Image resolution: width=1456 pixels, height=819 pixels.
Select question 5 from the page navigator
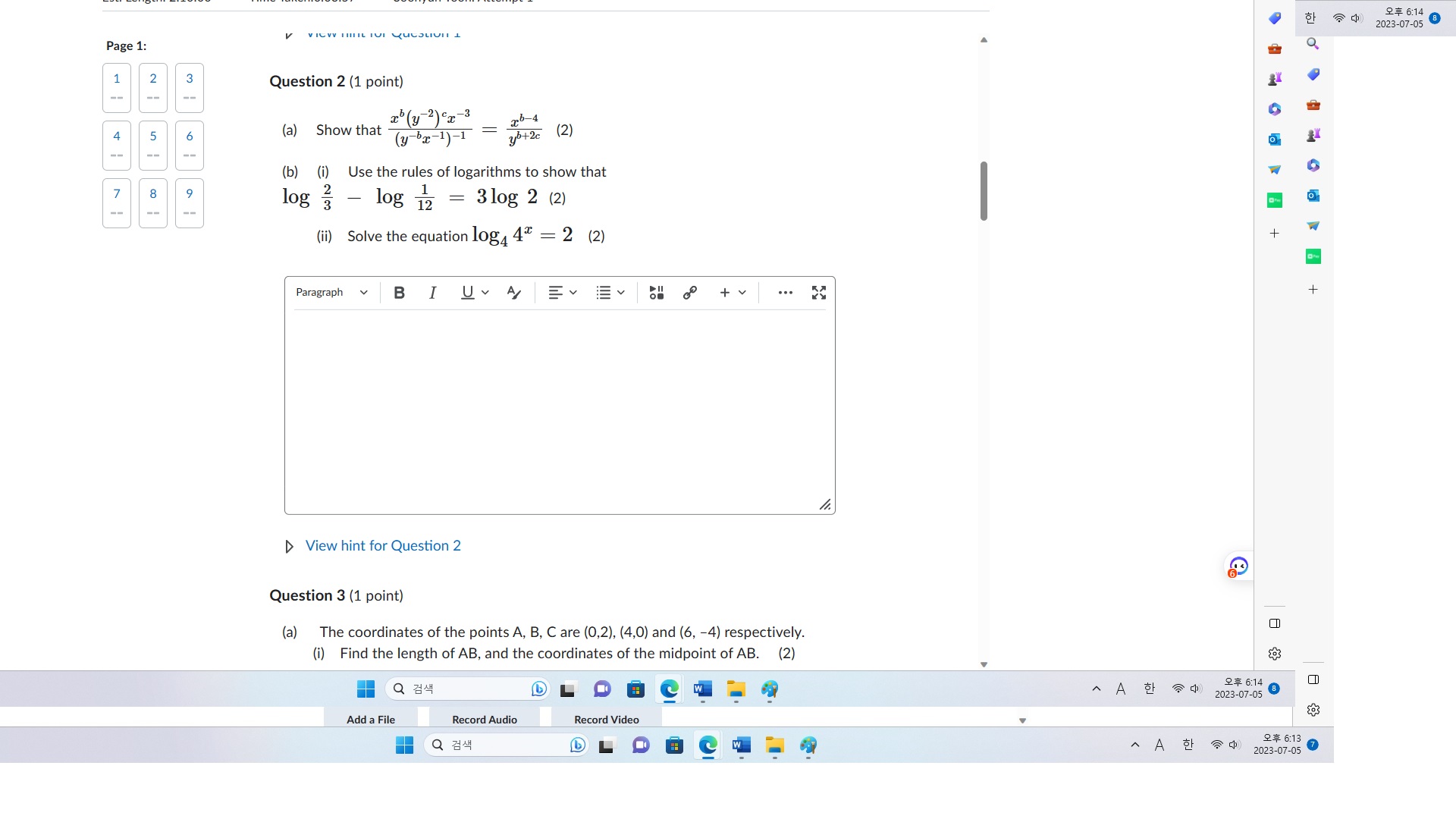point(153,146)
